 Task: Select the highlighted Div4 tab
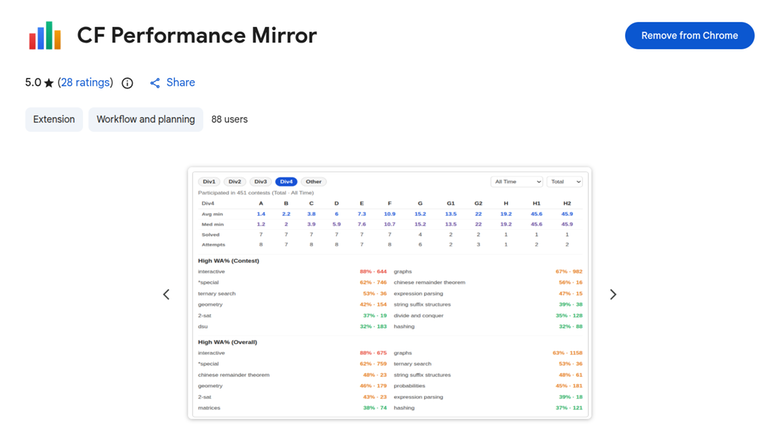[x=286, y=182]
